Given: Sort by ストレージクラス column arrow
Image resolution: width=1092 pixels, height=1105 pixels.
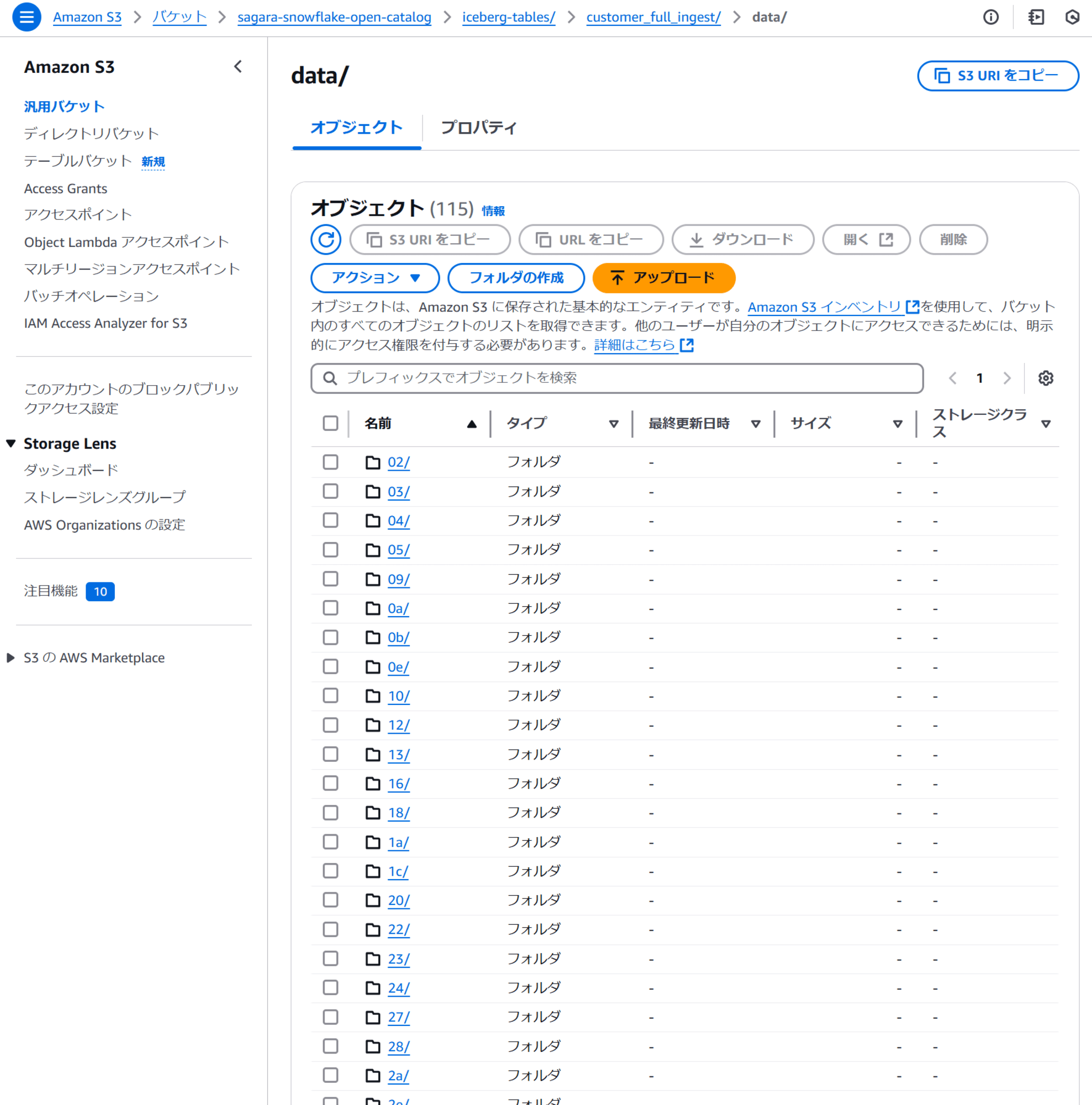Looking at the screenshot, I should pyautogui.click(x=1046, y=424).
